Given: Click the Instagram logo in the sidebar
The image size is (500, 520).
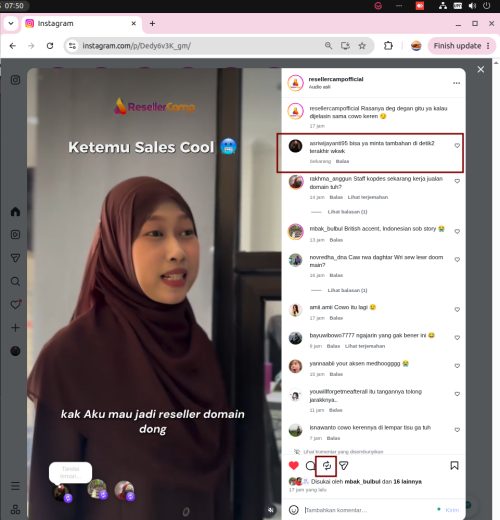Looking at the screenshot, I should [x=15, y=80].
